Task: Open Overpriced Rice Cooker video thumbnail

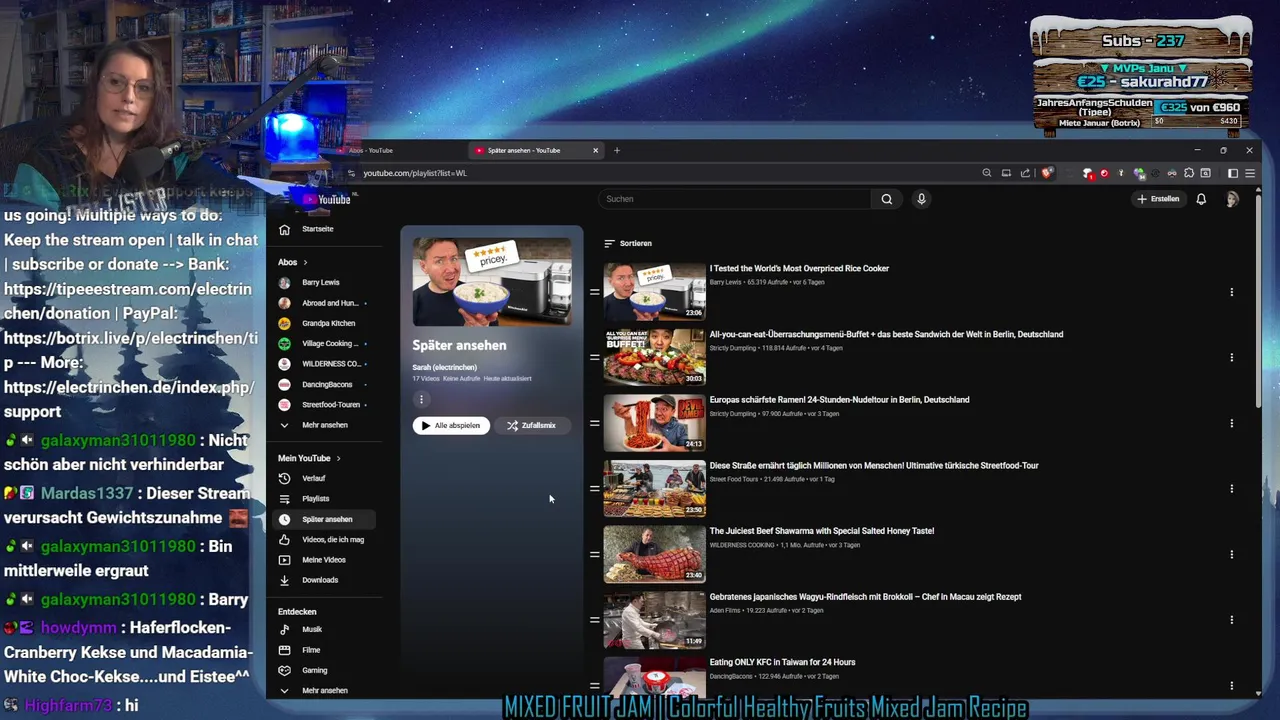Action: pyautogui.click(x=654, y=291)
